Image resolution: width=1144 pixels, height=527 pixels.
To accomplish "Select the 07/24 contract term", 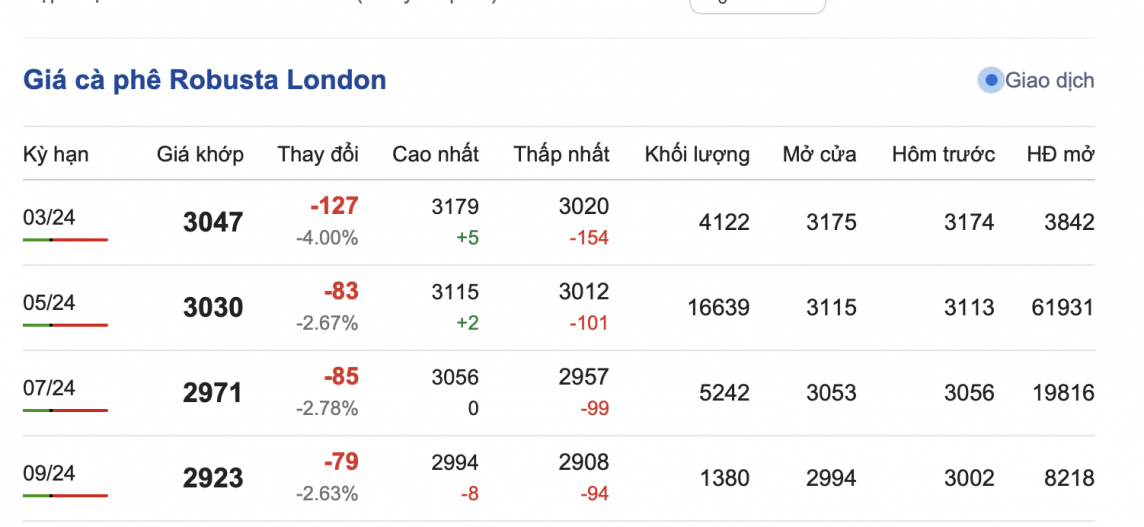I will (49, 387).
